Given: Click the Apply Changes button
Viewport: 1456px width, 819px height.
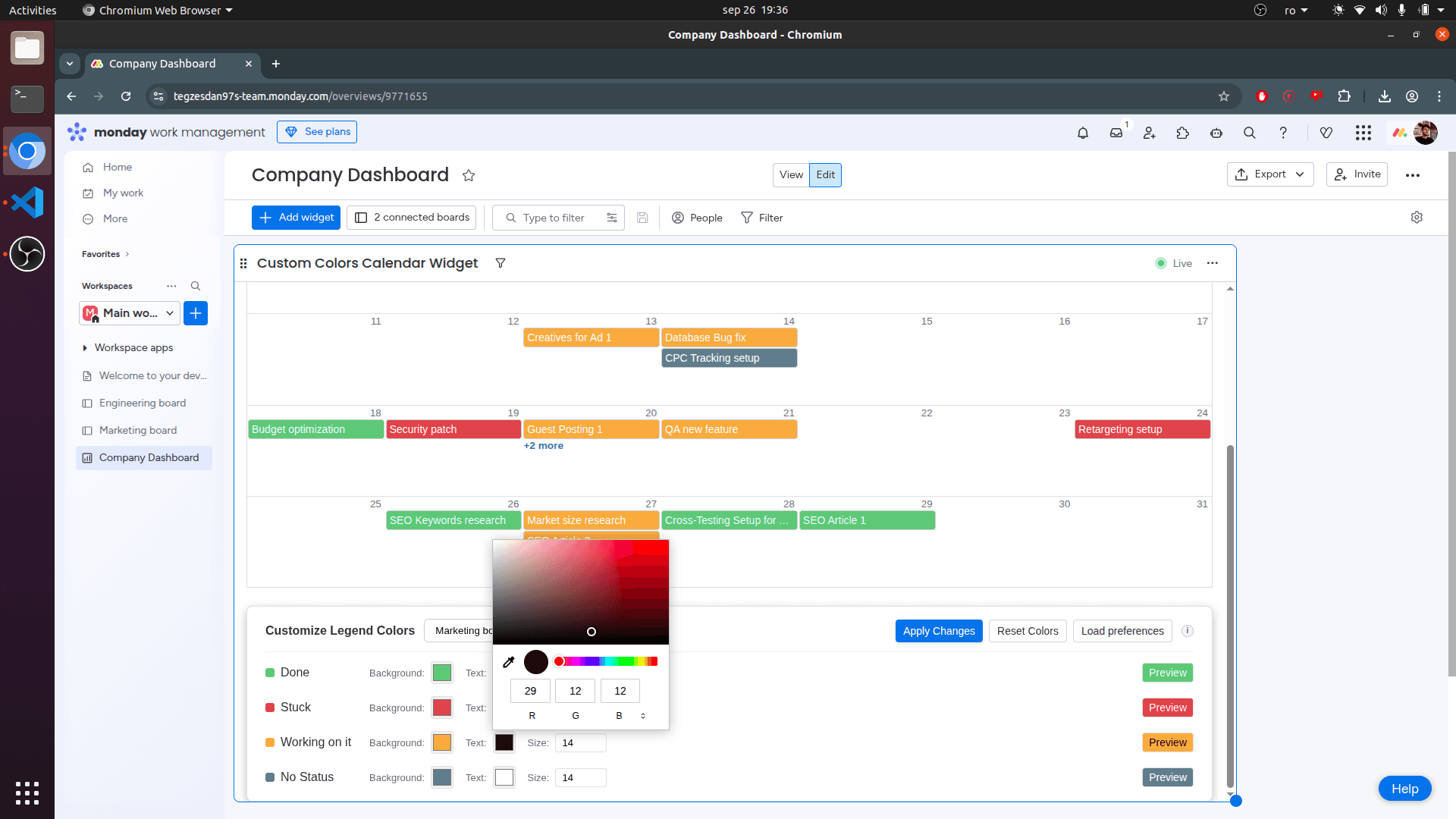Looking at the screenshot, I should point(938,631).
